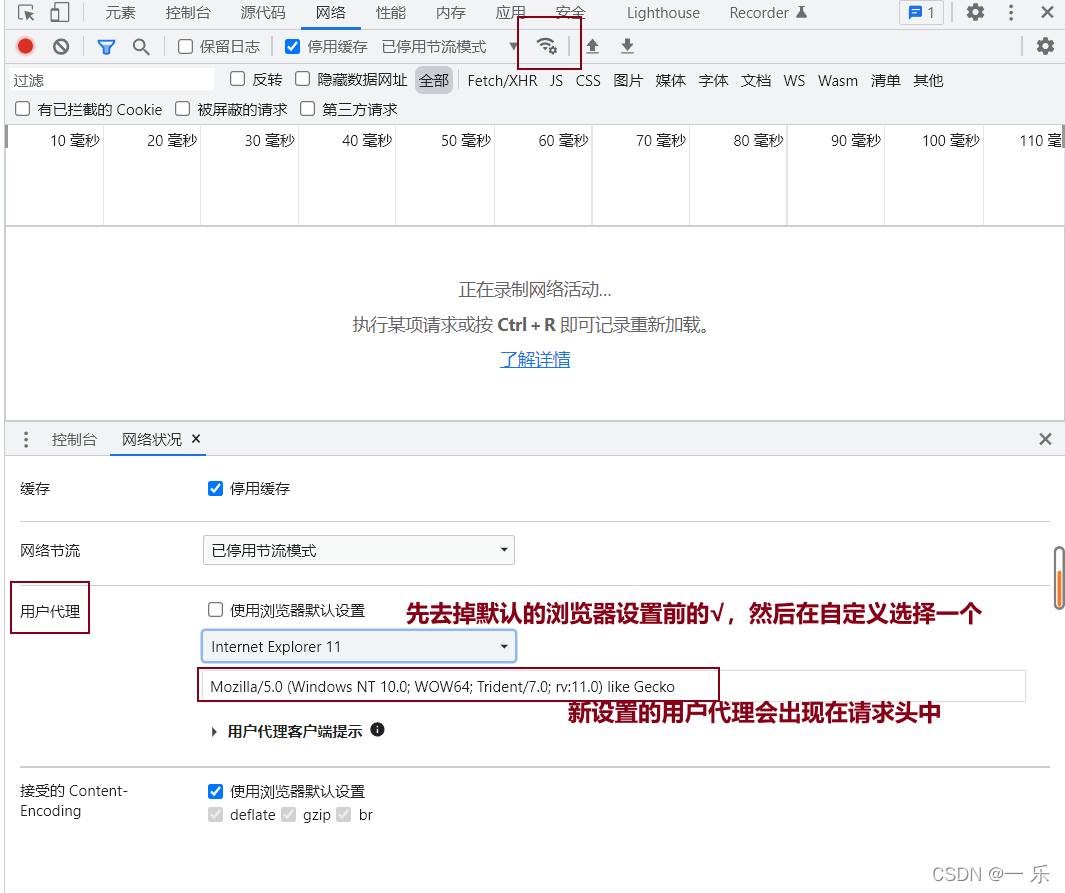Open the 性能 tab
This screenshot has height=893, width=1065.
391,13
